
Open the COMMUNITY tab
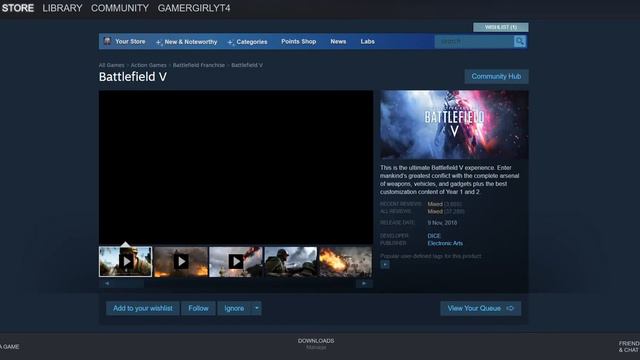tap(120, 8)
